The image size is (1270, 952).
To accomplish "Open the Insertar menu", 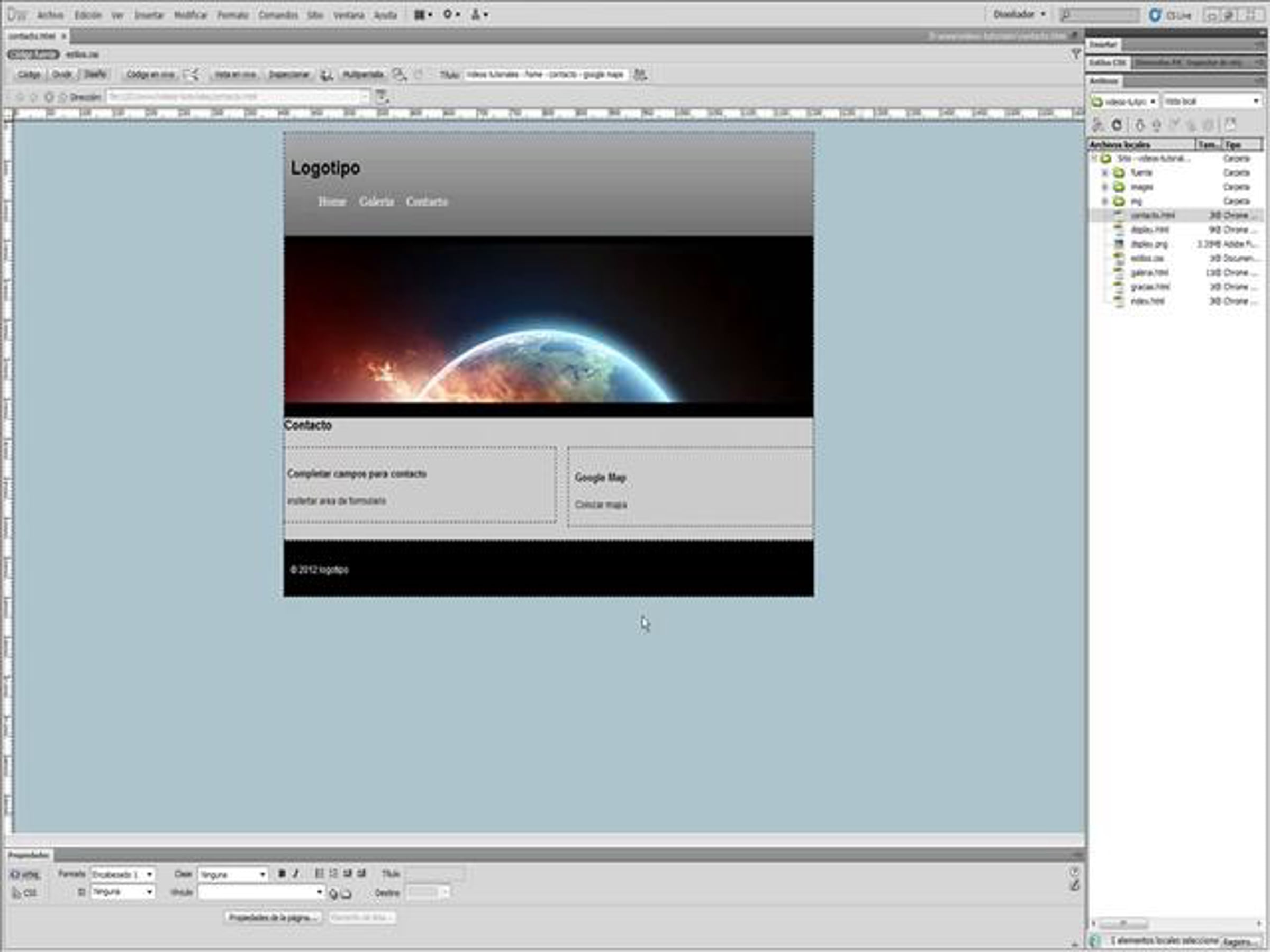I will pos(149,15).
